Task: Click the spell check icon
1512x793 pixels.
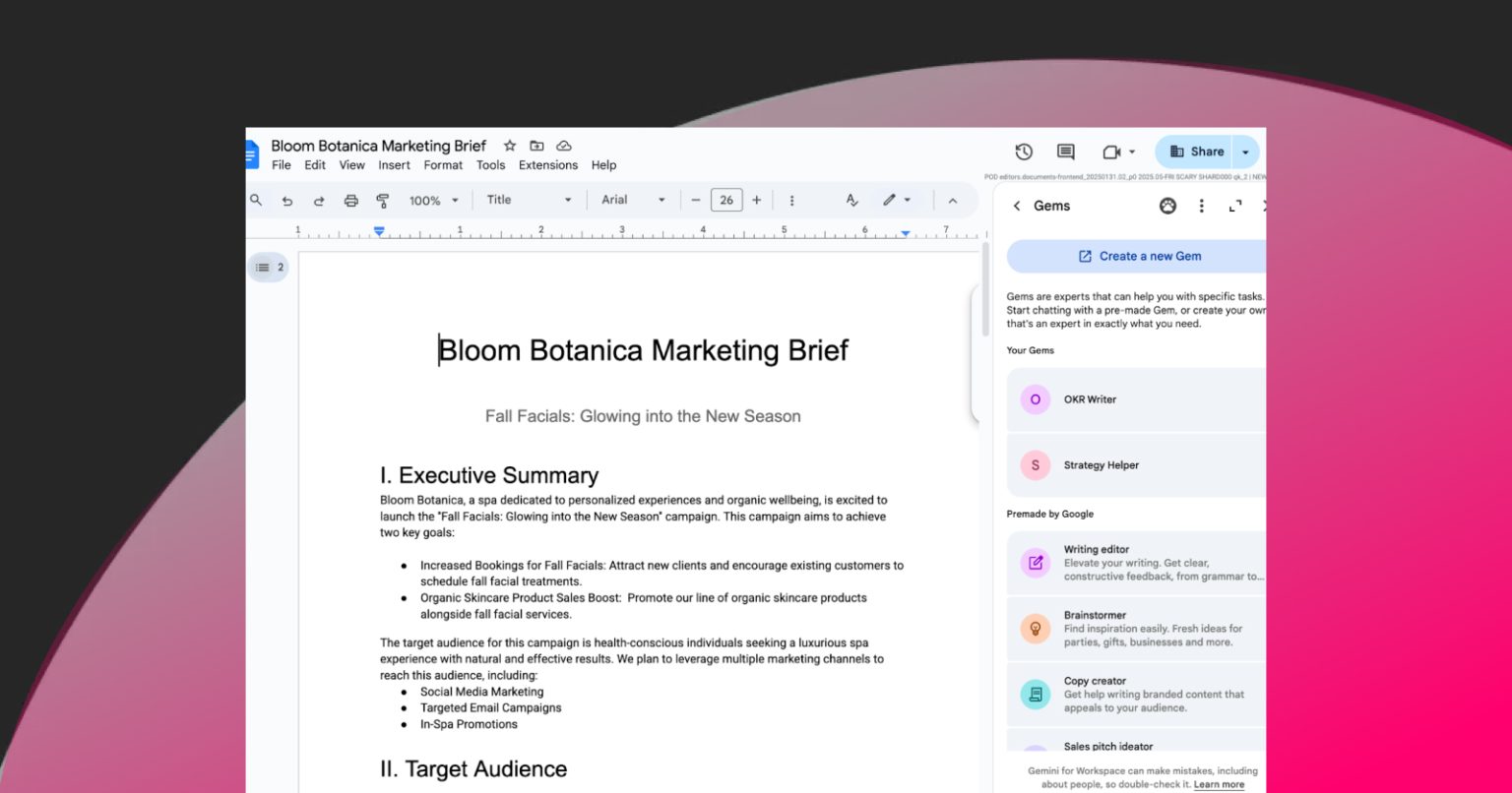Action: pyautogui.click(x=852, y=200)
